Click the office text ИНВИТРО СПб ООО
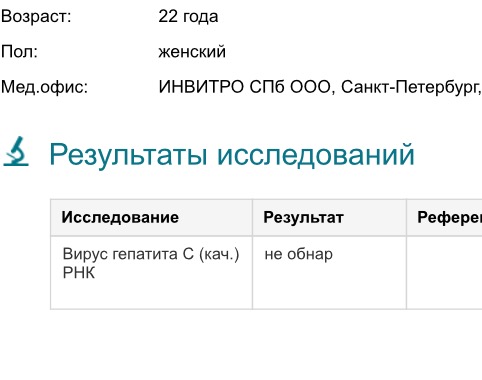Screen dimensions: 482x380 (244, 87)
